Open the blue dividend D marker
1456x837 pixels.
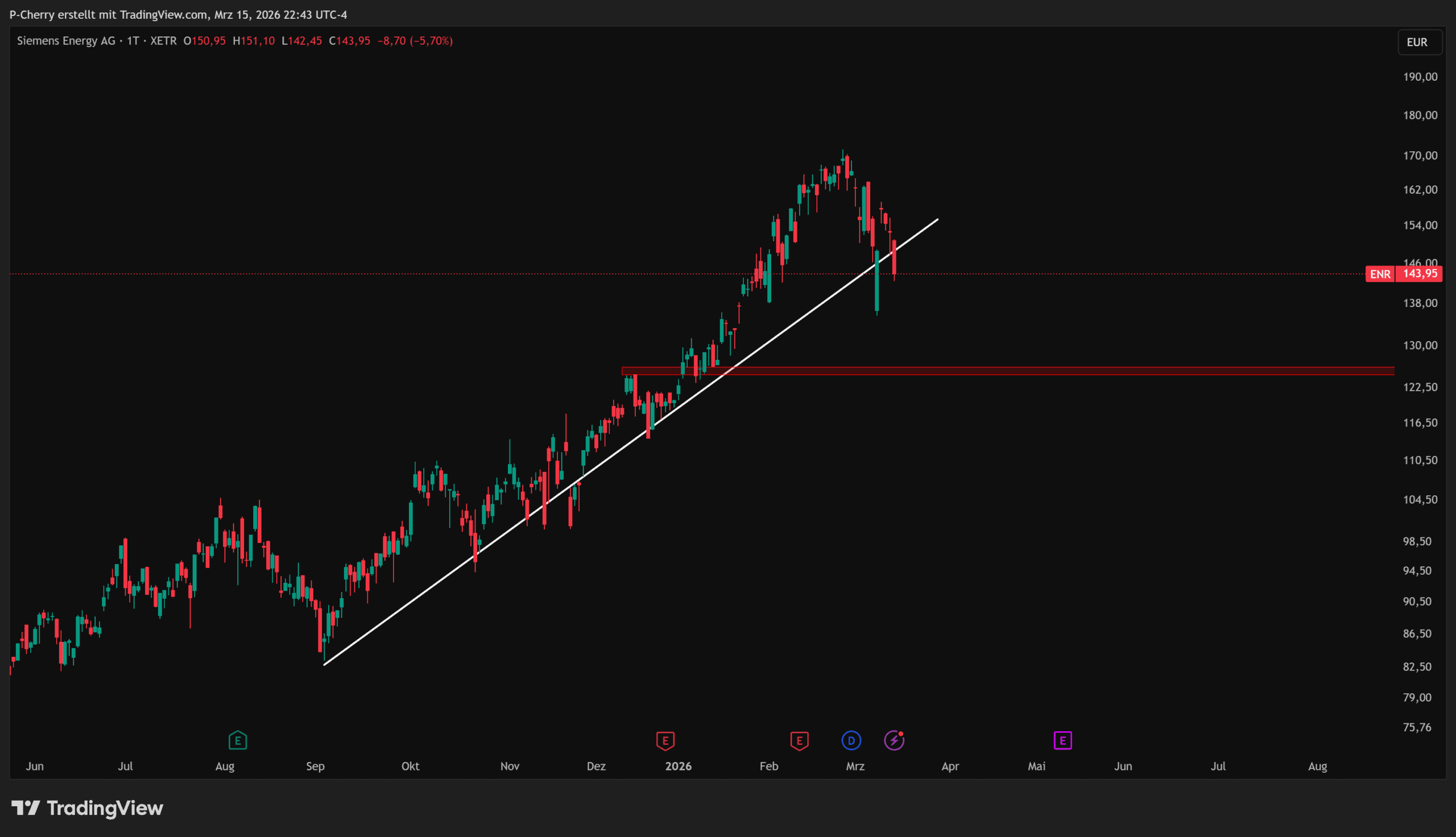[851, 740]
